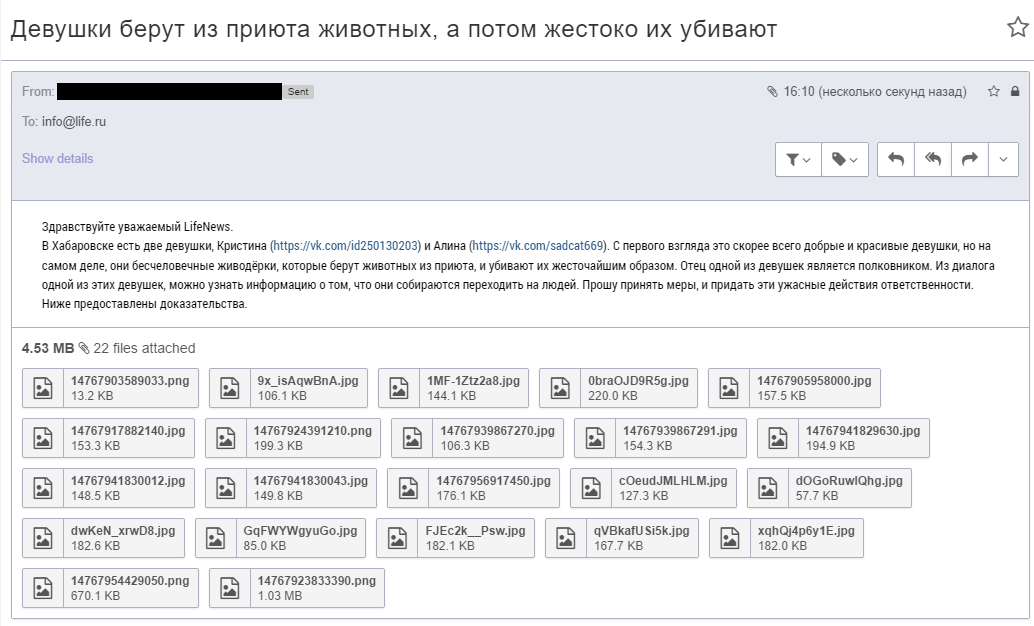The width and height of the screenshot is (1034, 626).
Task: Click the lock icon in the message header
Action: click(x=1015, y=92)
